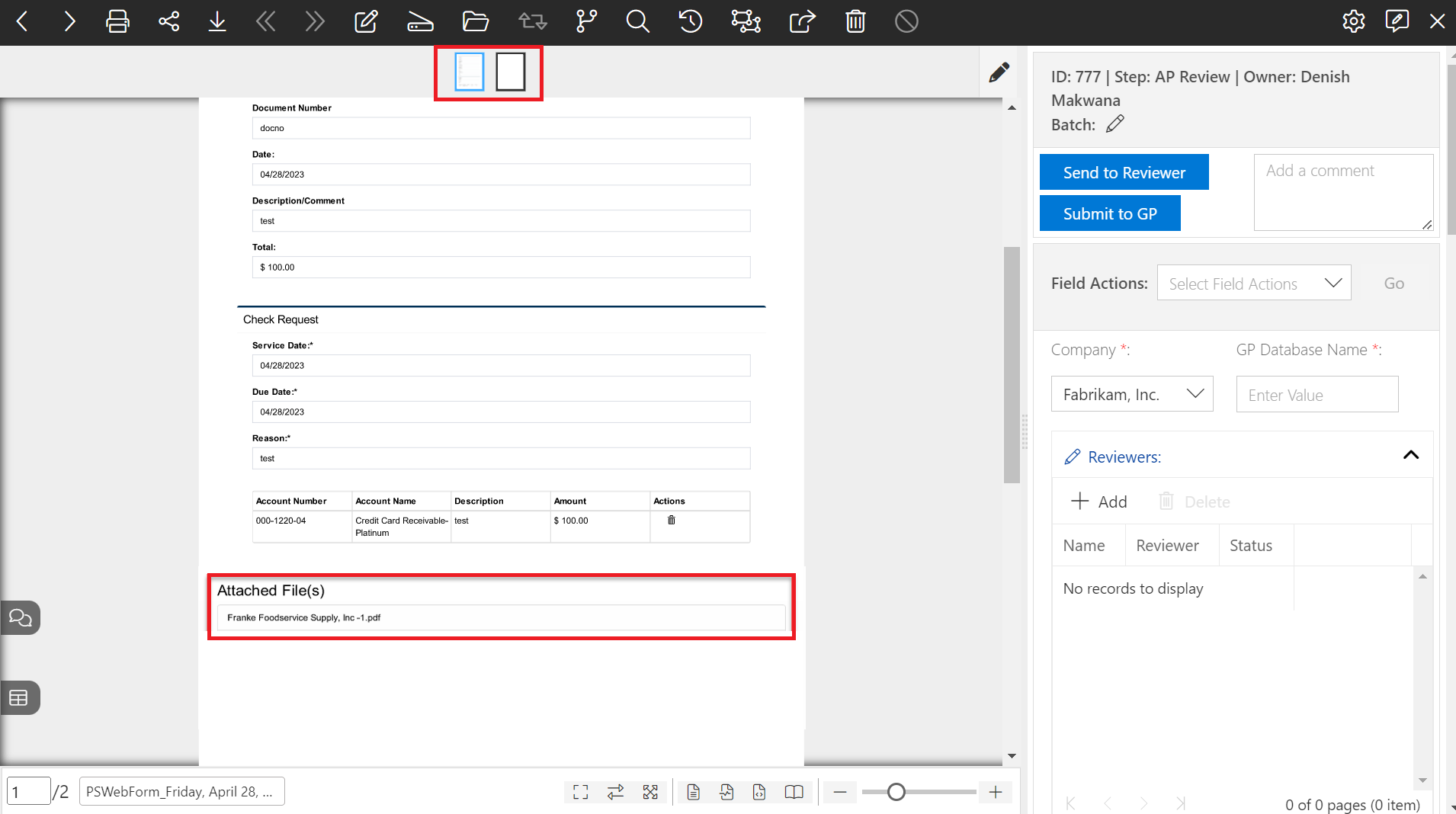Click the PSWebForm document name field

181,791
